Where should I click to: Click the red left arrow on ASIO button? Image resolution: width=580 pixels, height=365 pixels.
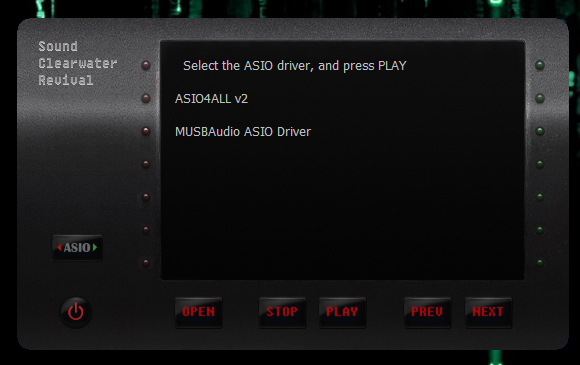pos(59,247)
